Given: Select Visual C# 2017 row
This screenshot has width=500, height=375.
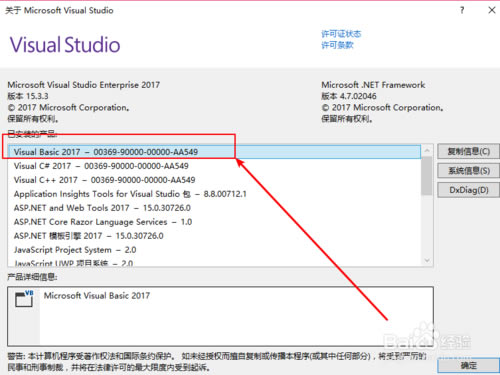Looking at the screenshot, I should 214,166.
